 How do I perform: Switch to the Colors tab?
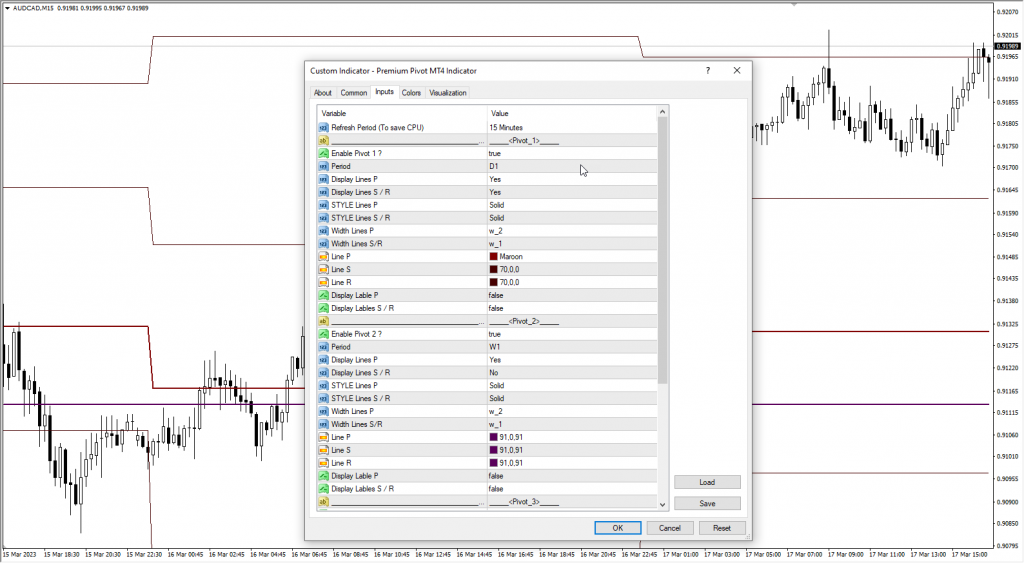[x=411, y=93]
